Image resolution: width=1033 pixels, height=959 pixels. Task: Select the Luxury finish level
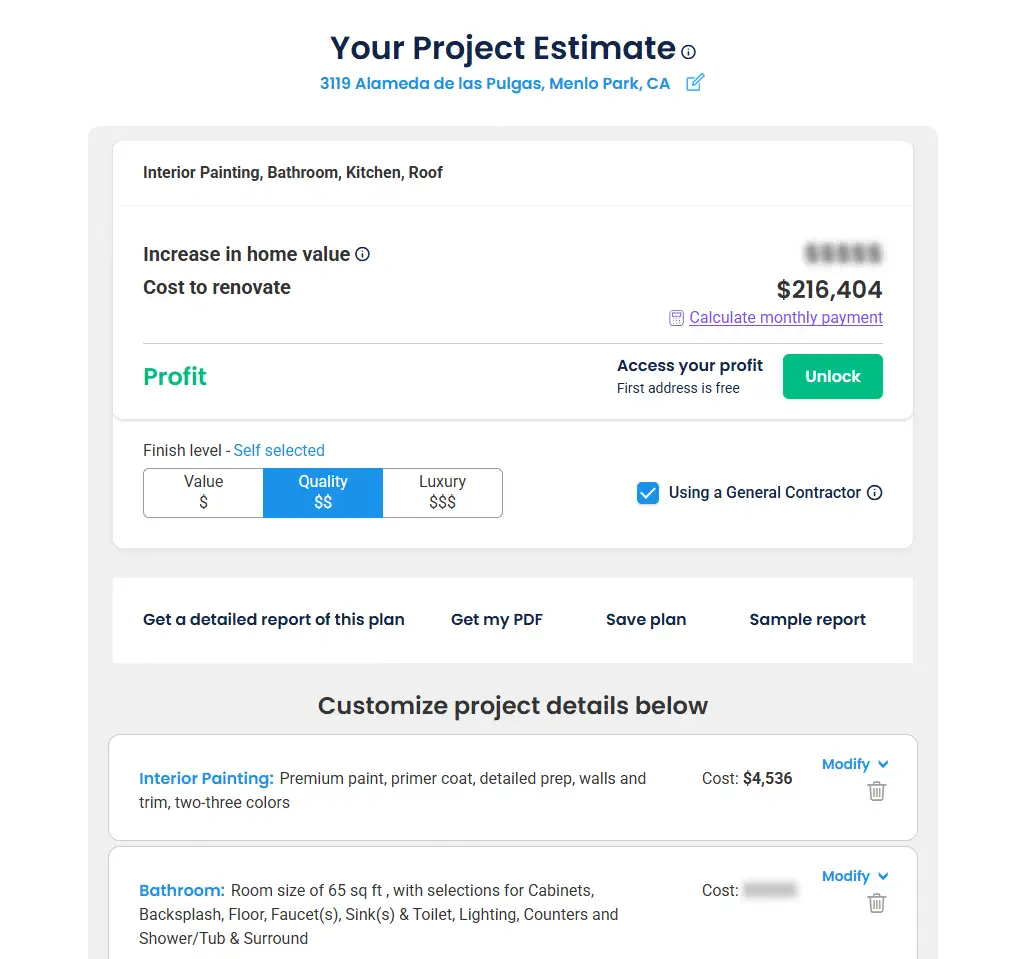(442, 492)
